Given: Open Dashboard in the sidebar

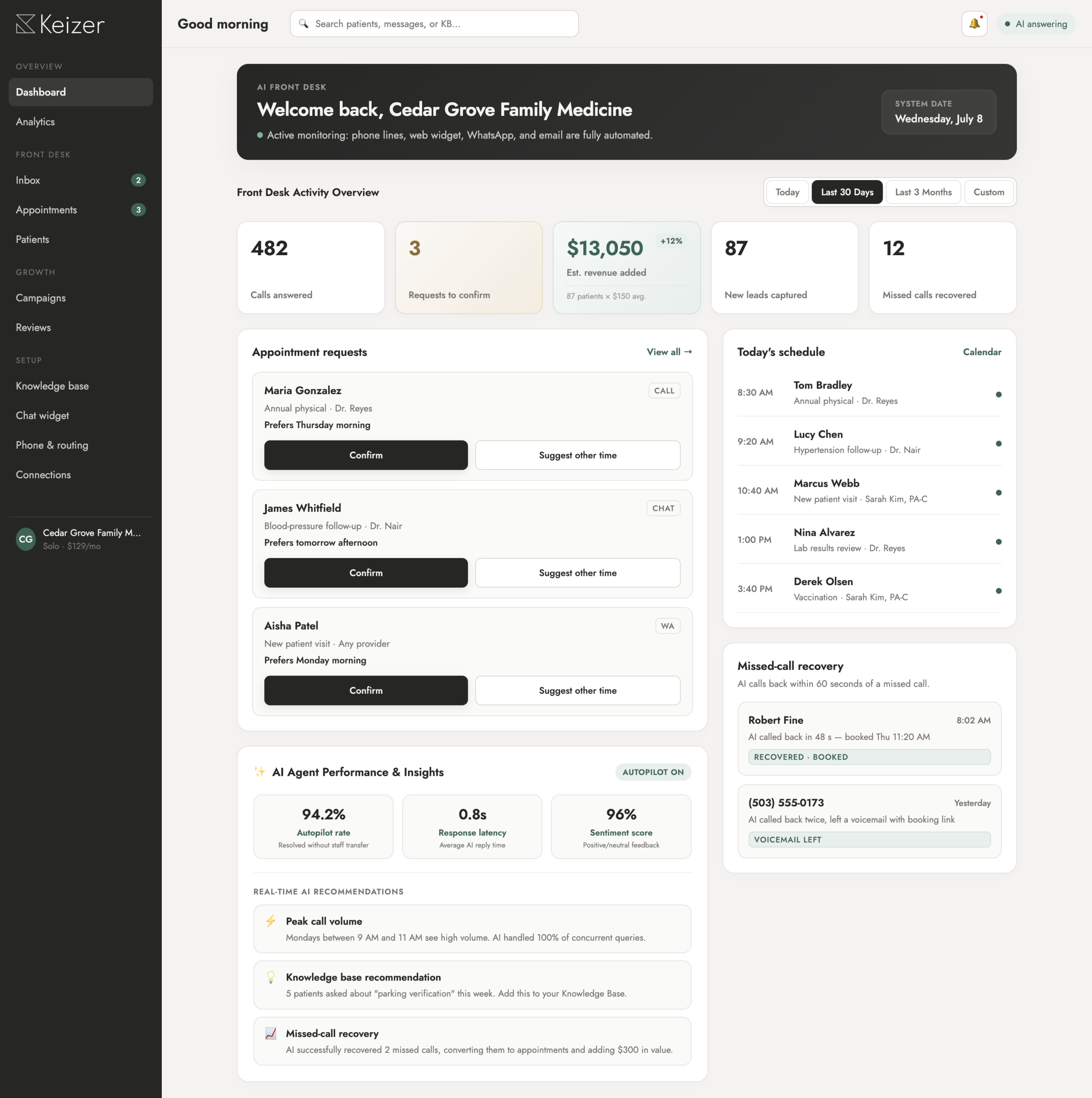Looking at the screenshot, I should [81, 92].
